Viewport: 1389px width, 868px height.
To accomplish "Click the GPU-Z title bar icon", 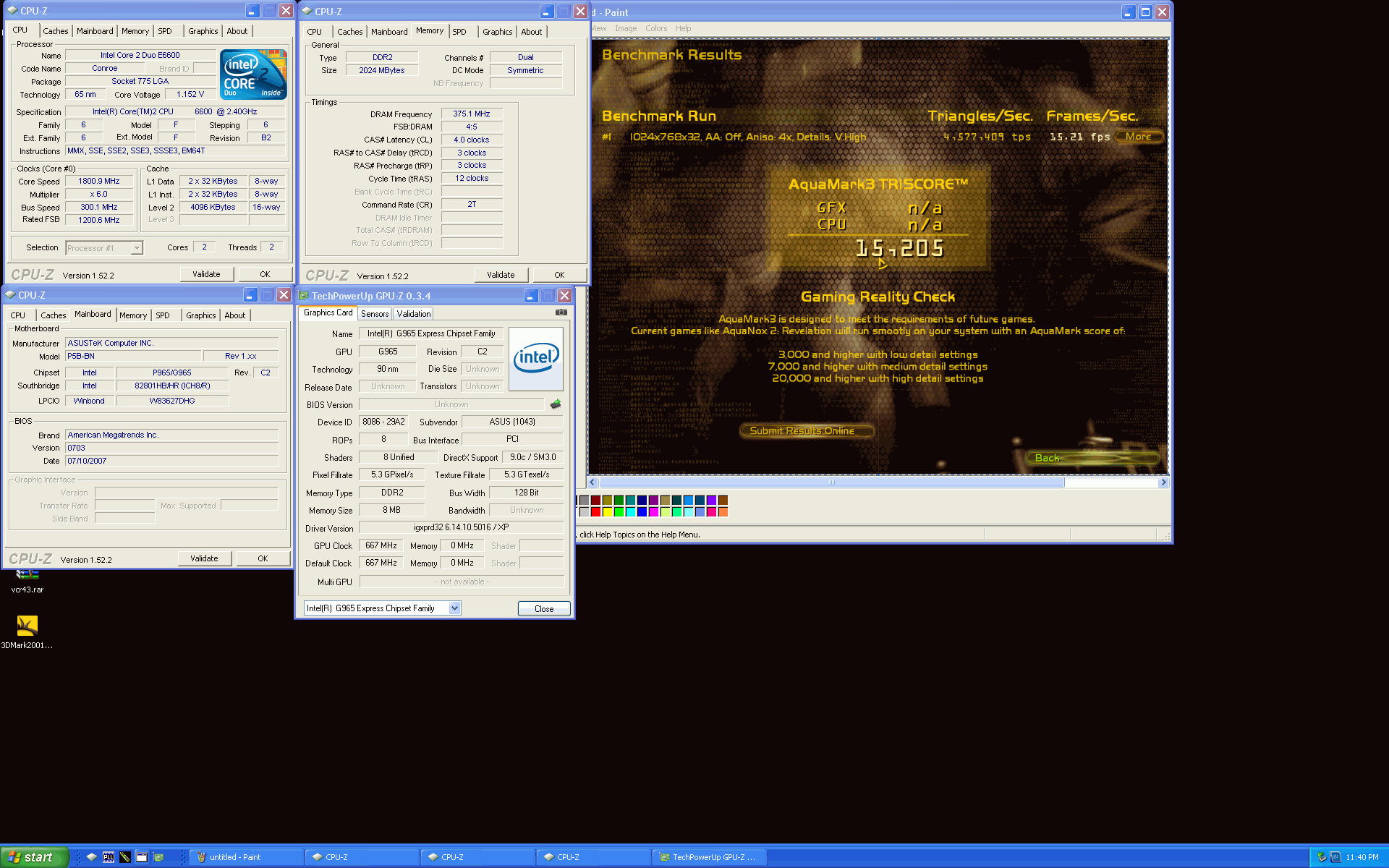I will (x=304, y=296).
